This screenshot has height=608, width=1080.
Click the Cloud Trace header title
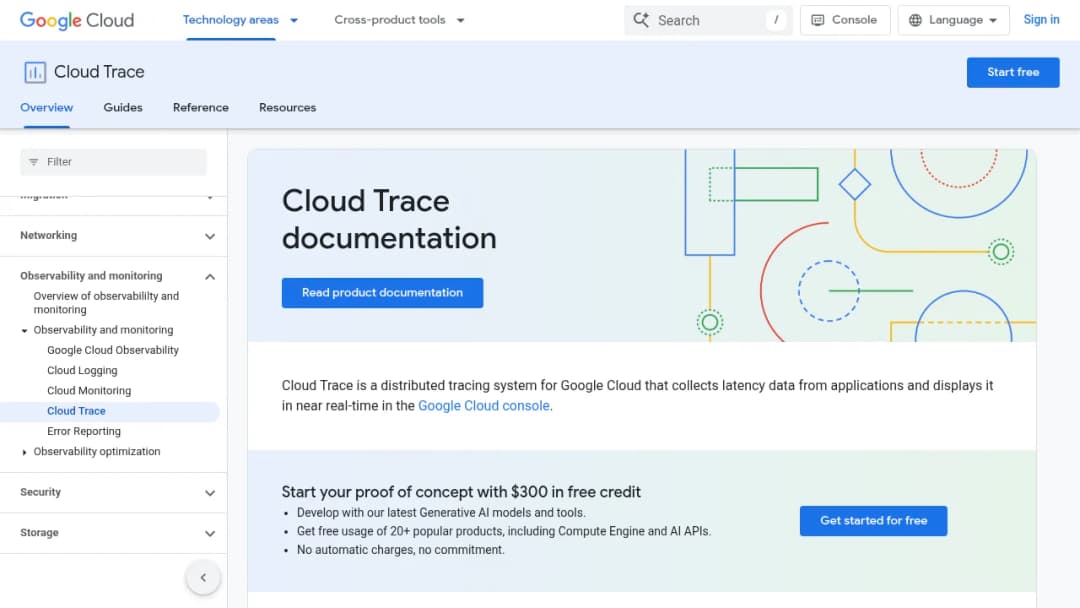pos(99,72)
